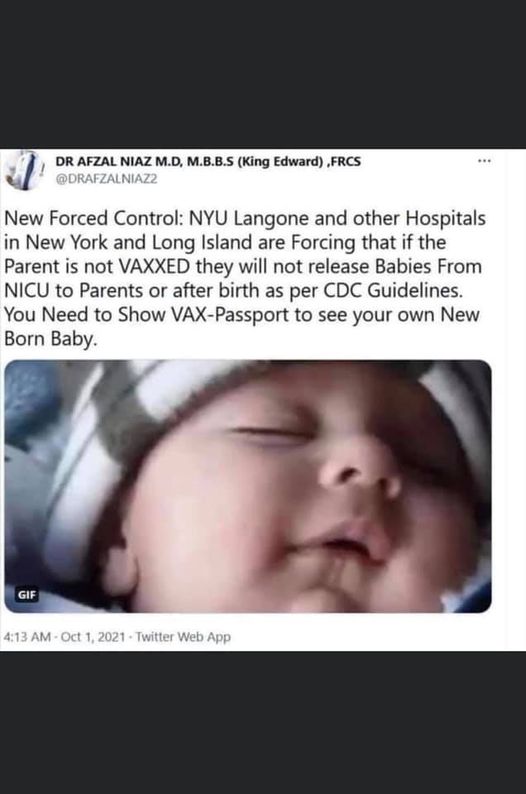Viewport: 526px width, 794px height.
Task: Click the Oct 1, 2021 date
Action: [93, 637]
